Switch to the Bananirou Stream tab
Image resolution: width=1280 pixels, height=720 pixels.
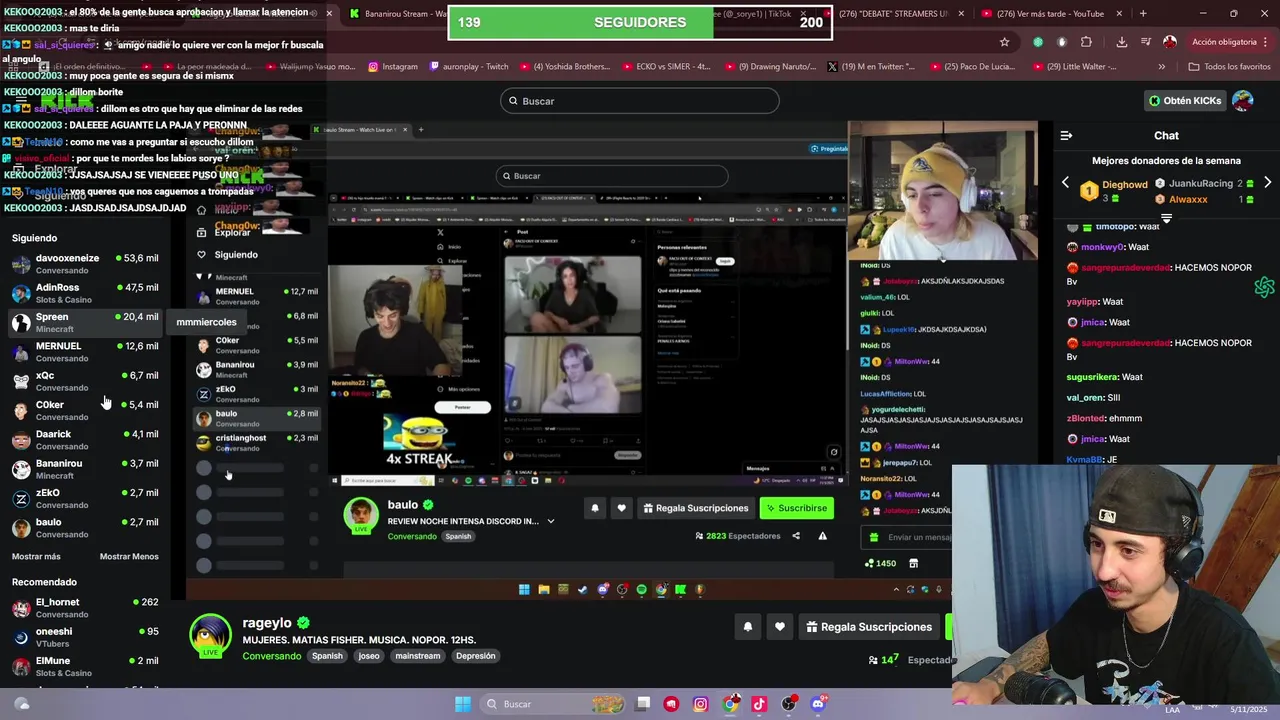click(x=396, y=14)
